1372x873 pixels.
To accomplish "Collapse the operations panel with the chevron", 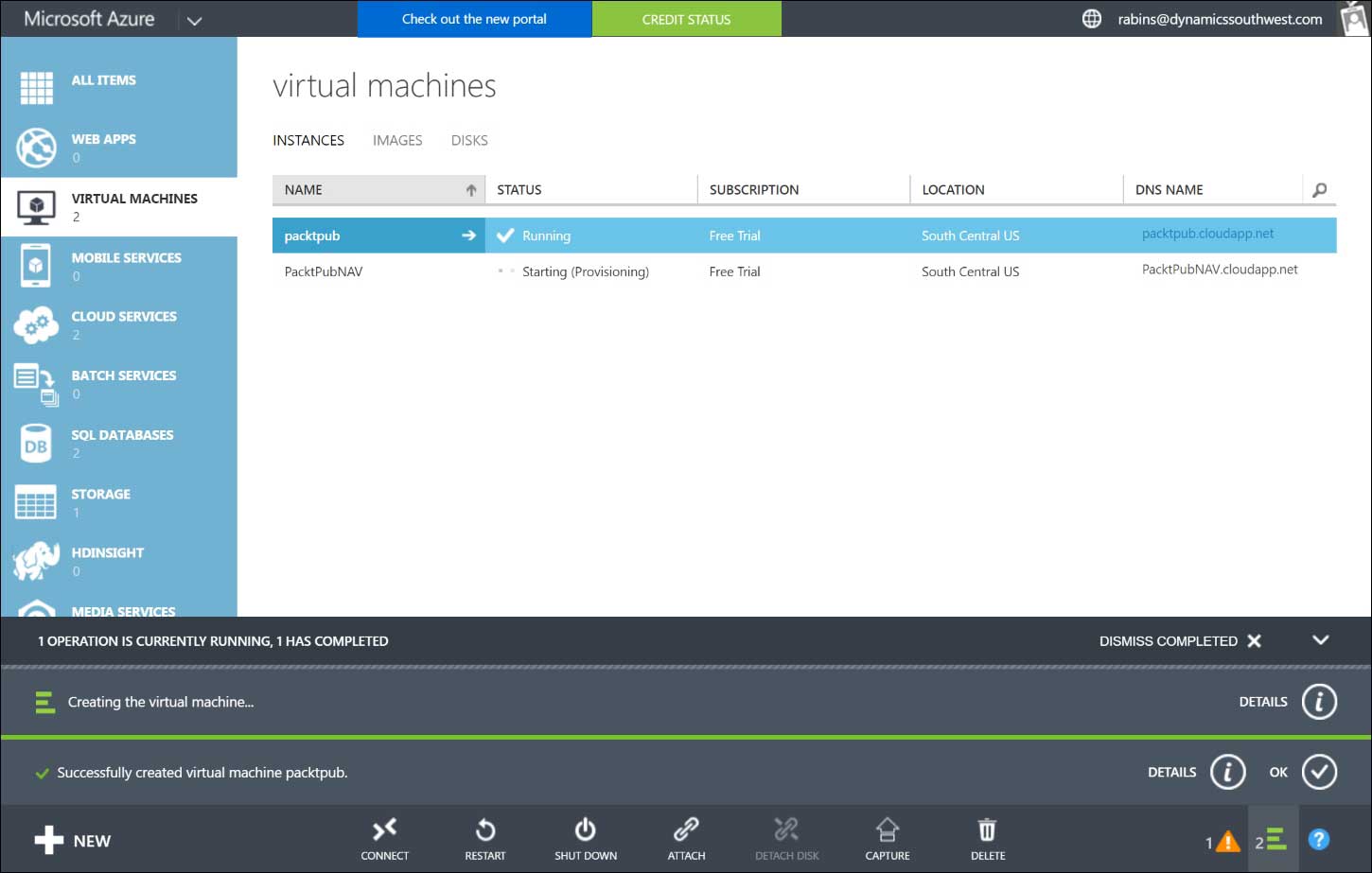I will 1321,640.
